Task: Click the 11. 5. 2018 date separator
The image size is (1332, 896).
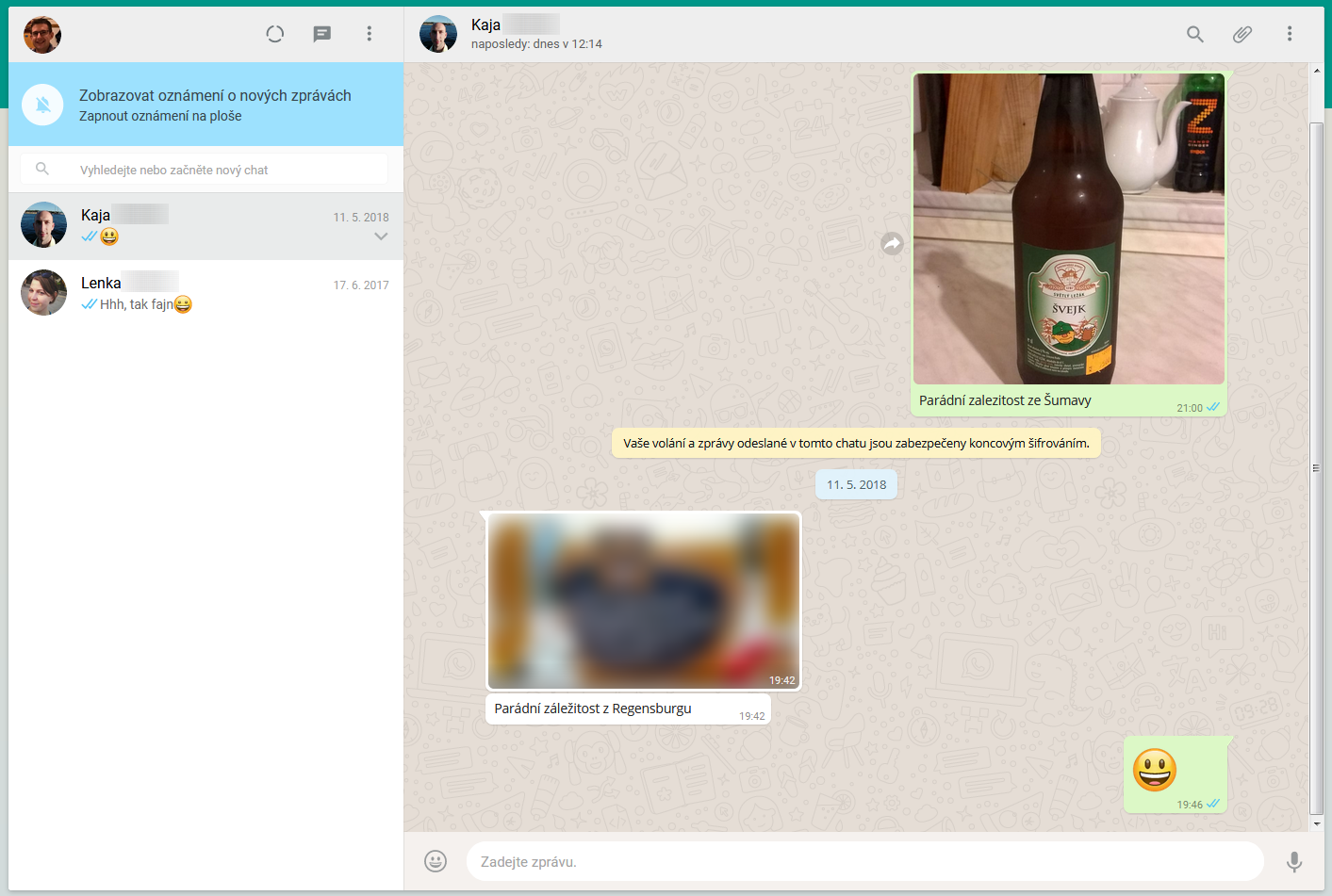Action: (x=856, y=484)
